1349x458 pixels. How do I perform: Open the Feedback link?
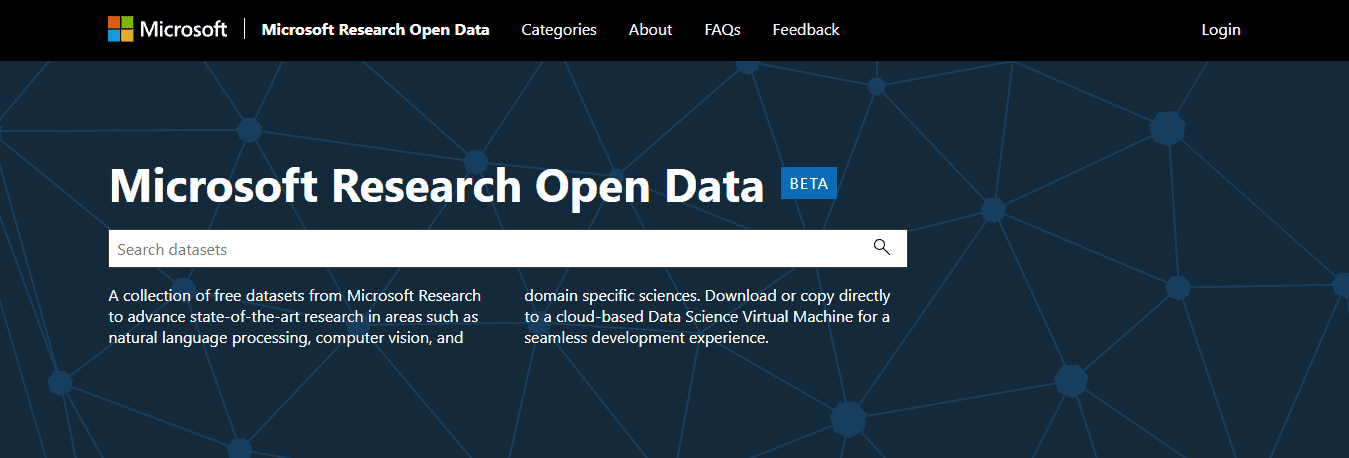[x=806, y=30]
